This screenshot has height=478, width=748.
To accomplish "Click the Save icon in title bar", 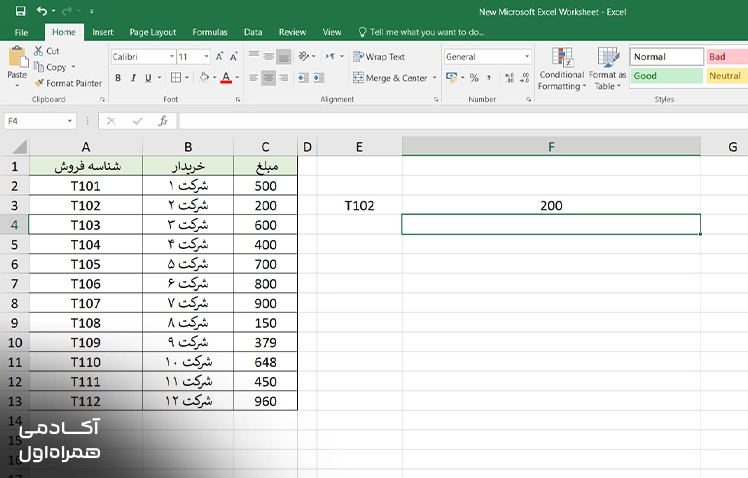I will click(x=21, y=11).
